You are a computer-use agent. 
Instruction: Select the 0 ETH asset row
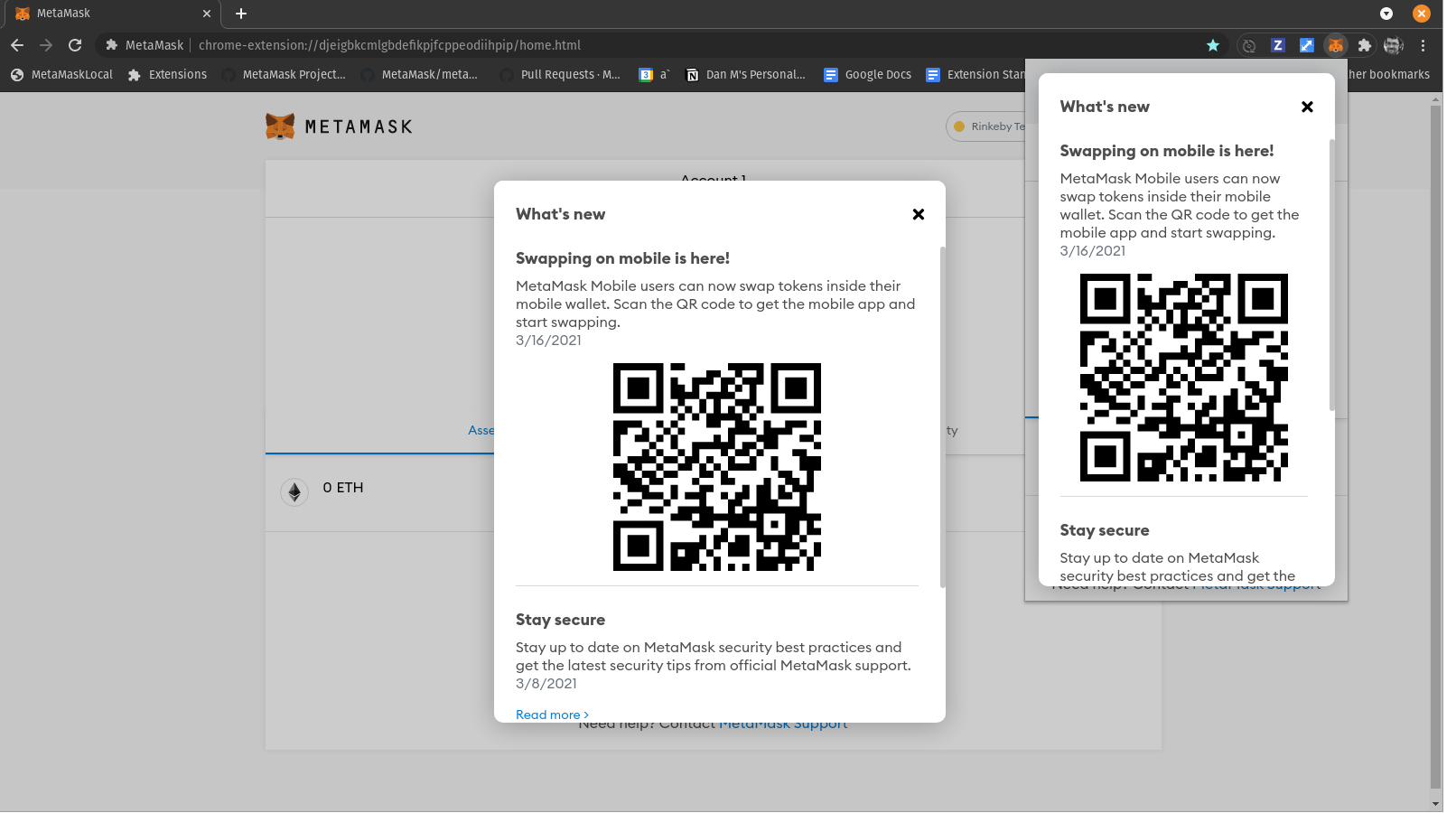(379, 492)
